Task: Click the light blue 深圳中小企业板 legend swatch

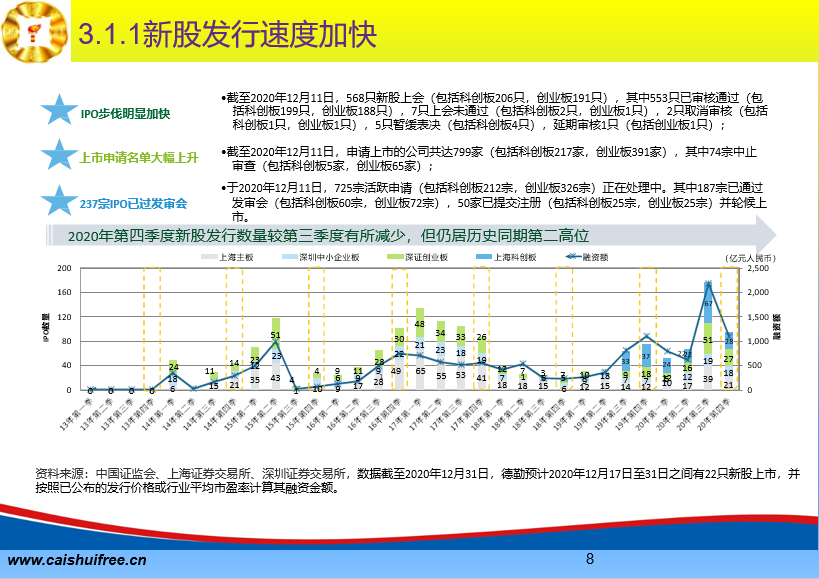Action: click(x=290, y=257)
